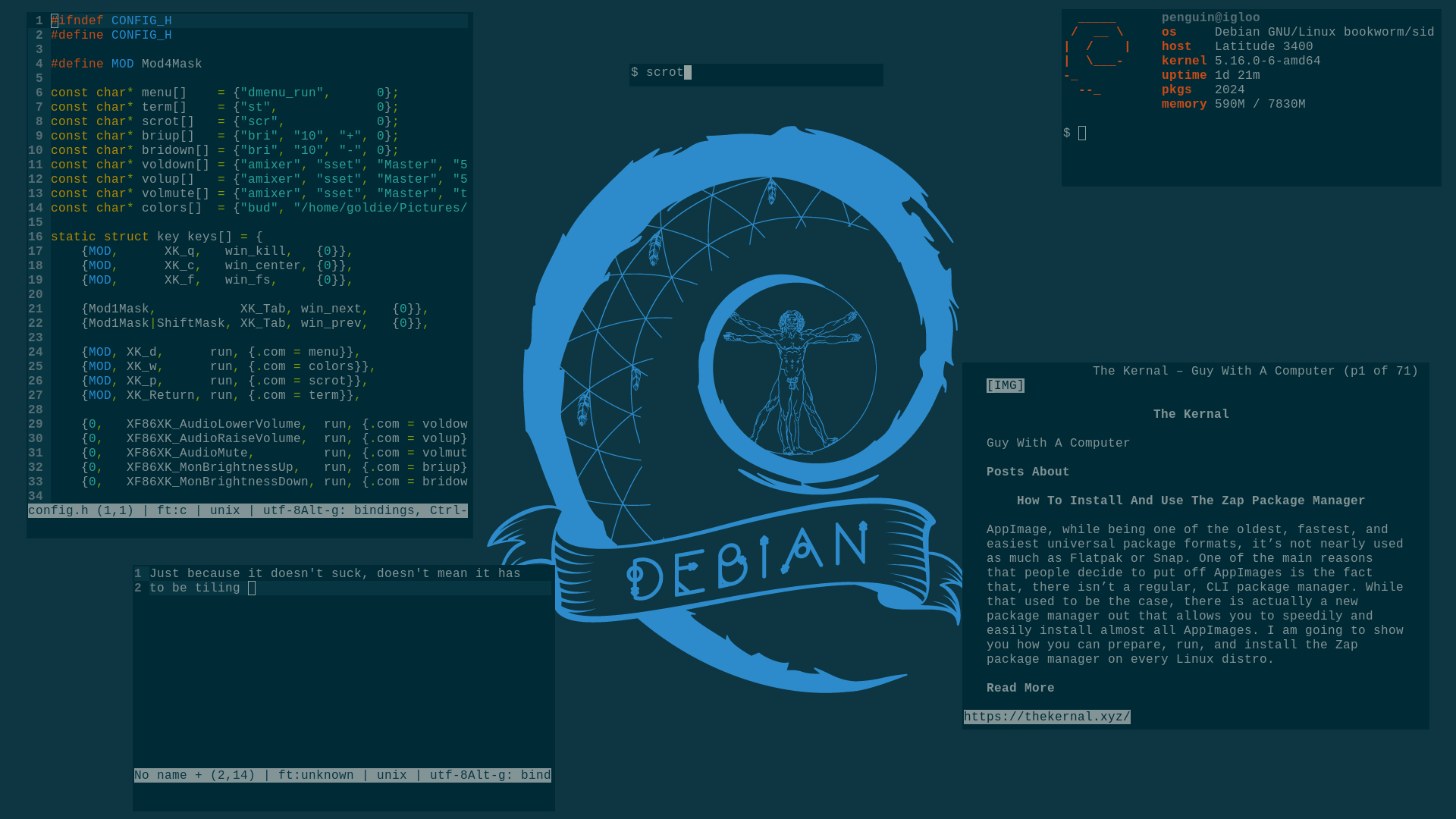This screenshot has height=819, width=1456.
Task: Click line 2 '#define CONFIG_H' in the editor
Action: point(111,36)
